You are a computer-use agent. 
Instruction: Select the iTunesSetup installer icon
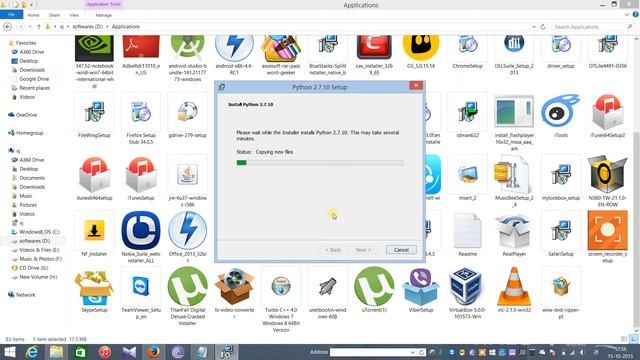[141, 175]
